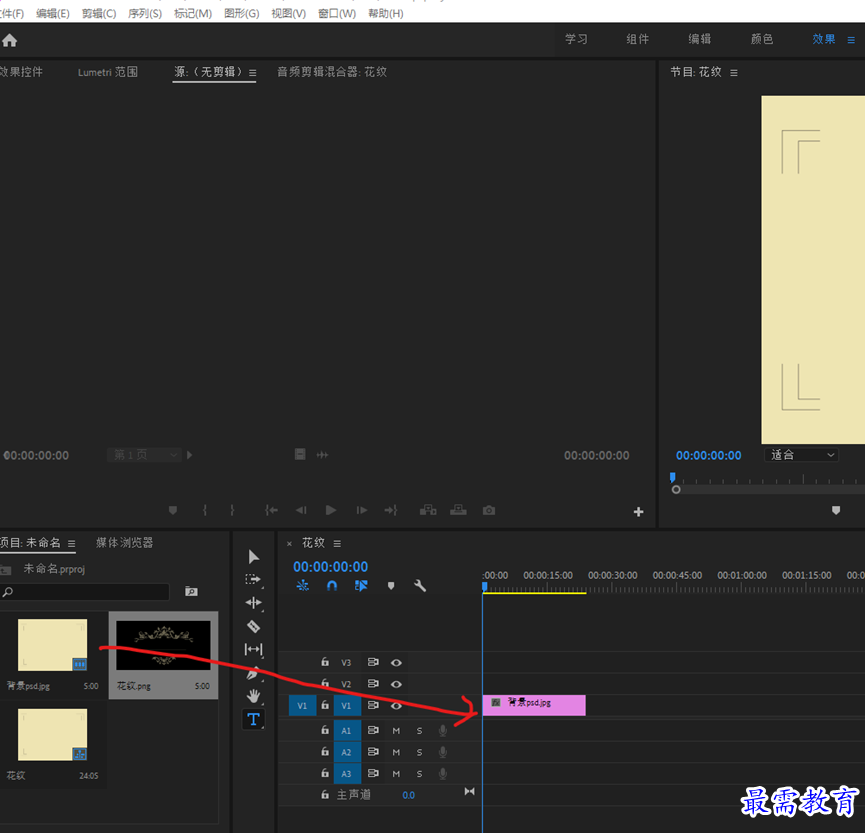Switch to the 音频剪辑混合器 tab

(332, 72)
